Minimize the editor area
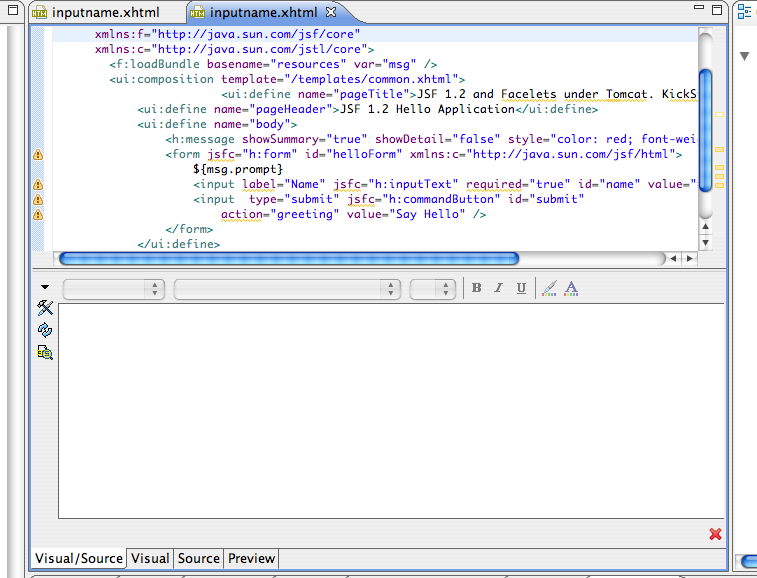Screen dimensions: 757x578 [x=699, y=8]
